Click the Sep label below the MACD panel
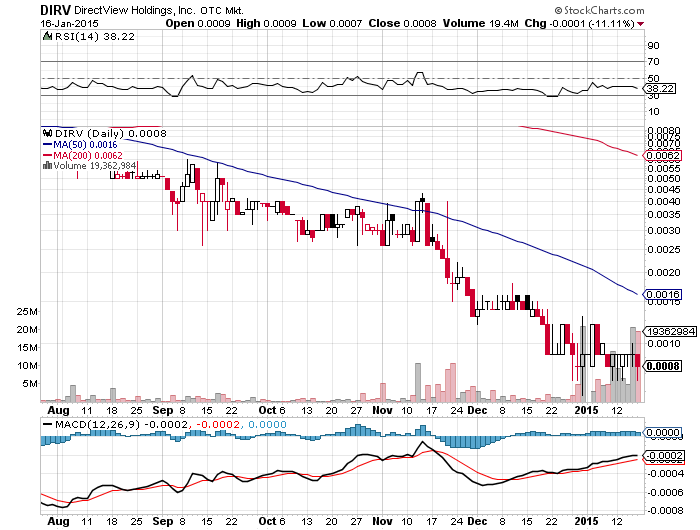The image size is (700, 530). 162,521
